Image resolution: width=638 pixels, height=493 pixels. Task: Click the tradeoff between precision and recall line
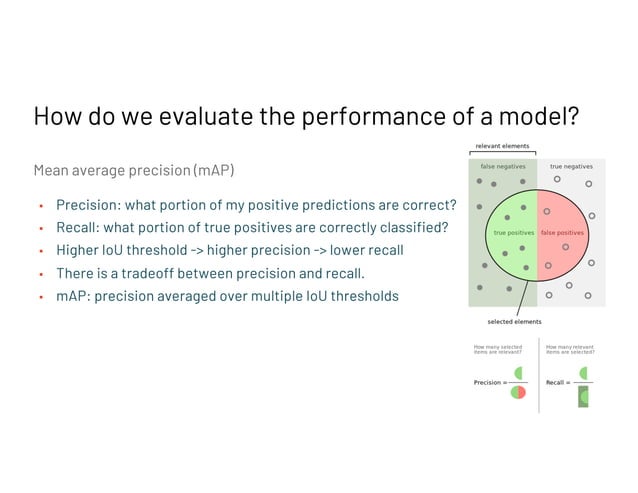click(210, 273)
